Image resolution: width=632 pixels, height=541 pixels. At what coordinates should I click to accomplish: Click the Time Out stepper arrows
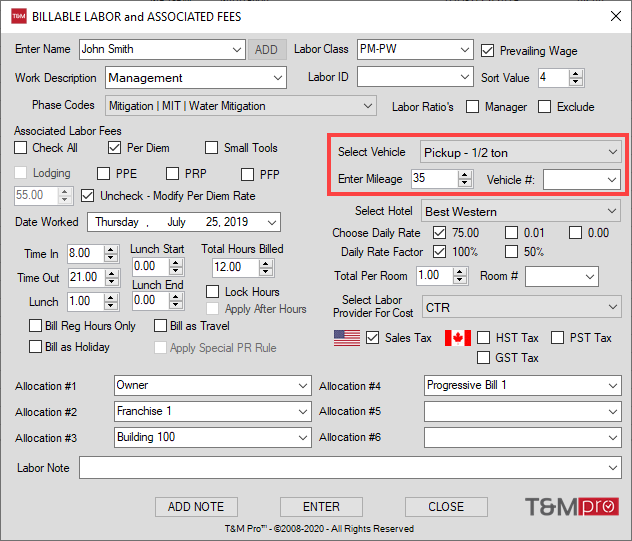pos(112,277)
